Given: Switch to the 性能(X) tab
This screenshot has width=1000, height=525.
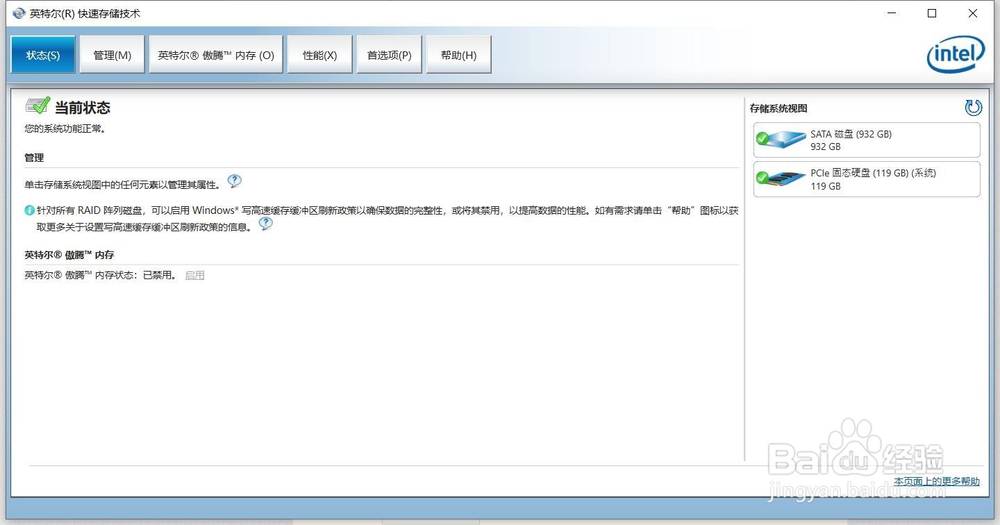Looking at the screenshot, I should (320, 55).
